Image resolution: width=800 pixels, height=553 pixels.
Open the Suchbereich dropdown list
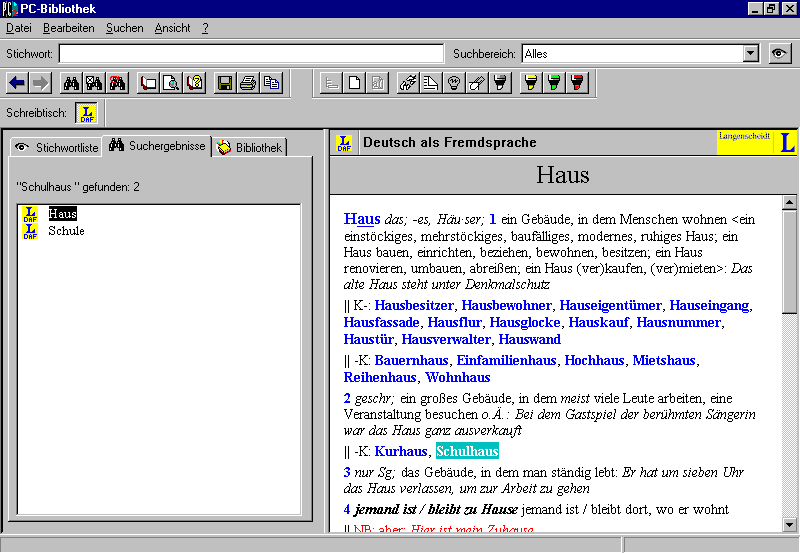pos(751,54)
